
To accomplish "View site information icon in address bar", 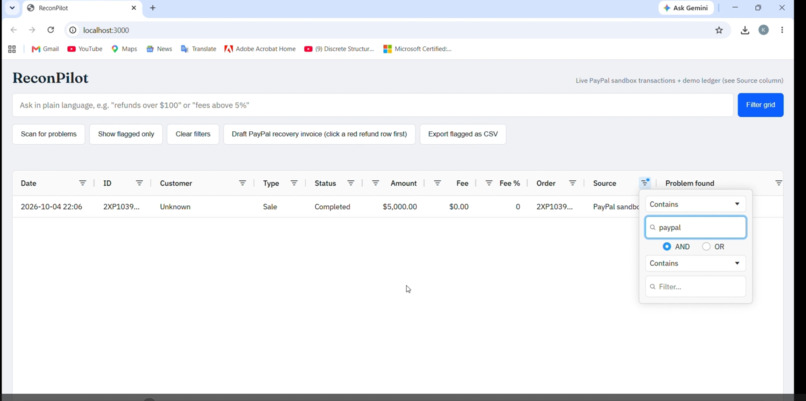I will (73, 30).
